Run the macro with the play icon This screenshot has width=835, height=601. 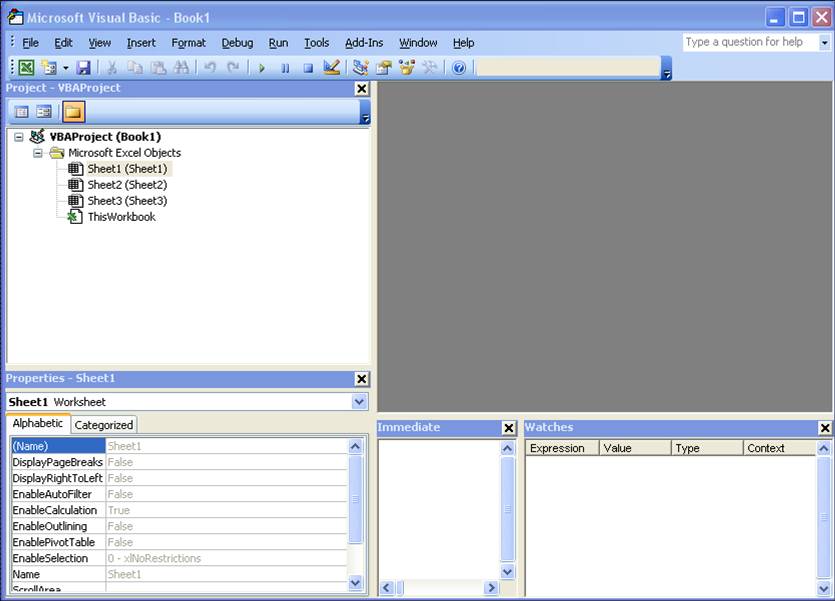[261, 68]
